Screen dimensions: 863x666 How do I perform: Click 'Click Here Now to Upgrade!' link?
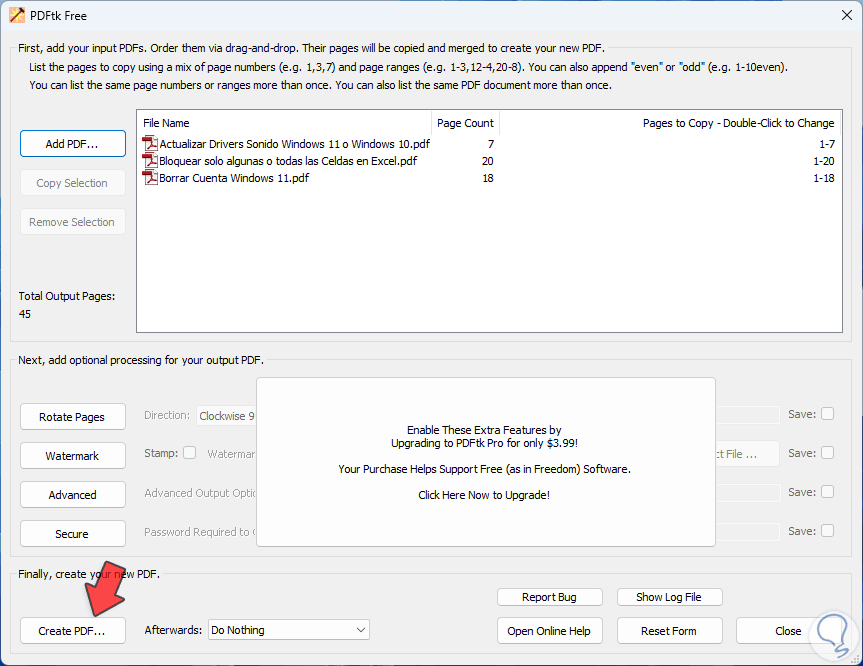(484, 495)
